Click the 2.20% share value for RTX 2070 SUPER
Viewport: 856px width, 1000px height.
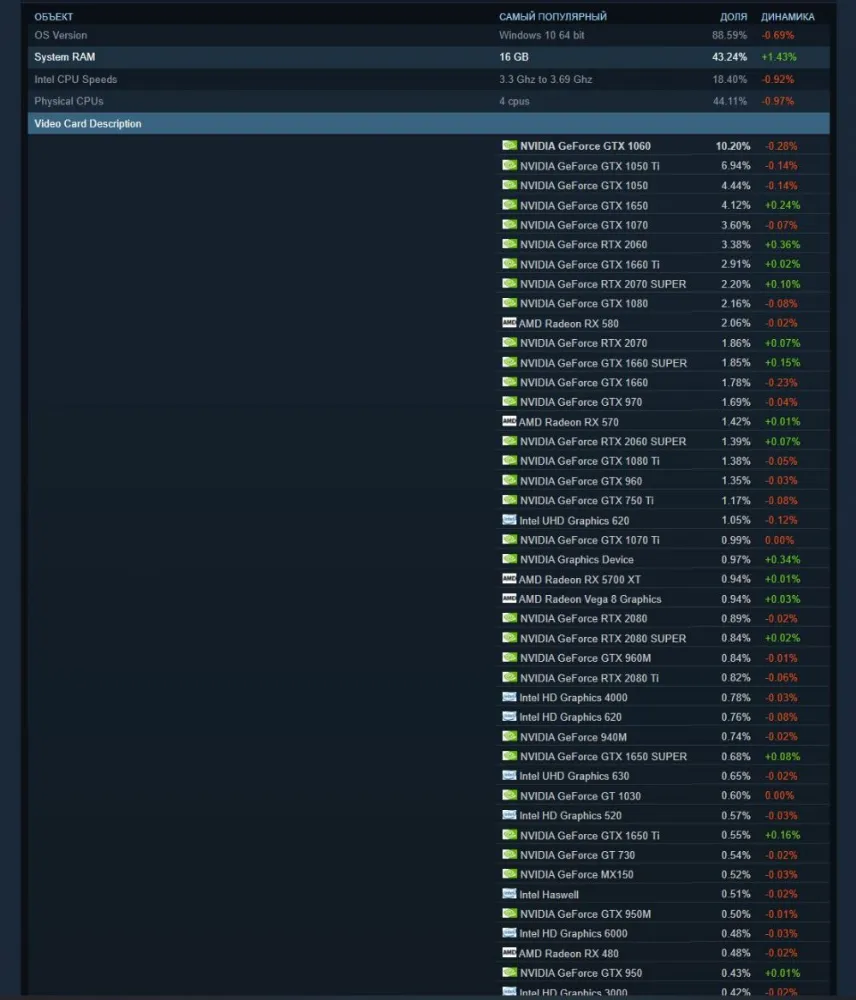734,284
